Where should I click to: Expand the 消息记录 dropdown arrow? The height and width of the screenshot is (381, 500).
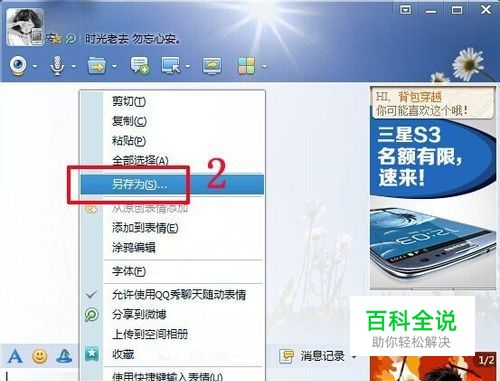point(354,357)
